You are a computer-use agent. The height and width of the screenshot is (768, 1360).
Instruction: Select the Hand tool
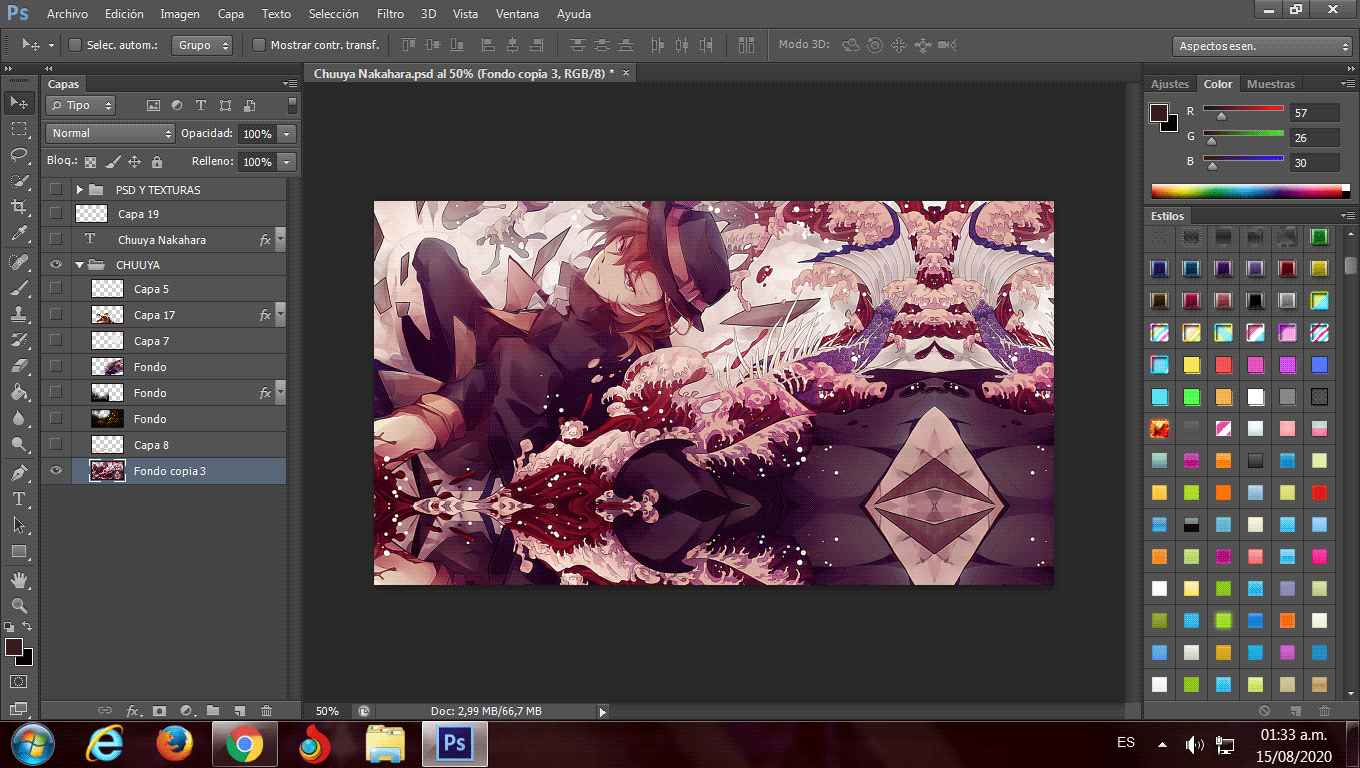19,579
